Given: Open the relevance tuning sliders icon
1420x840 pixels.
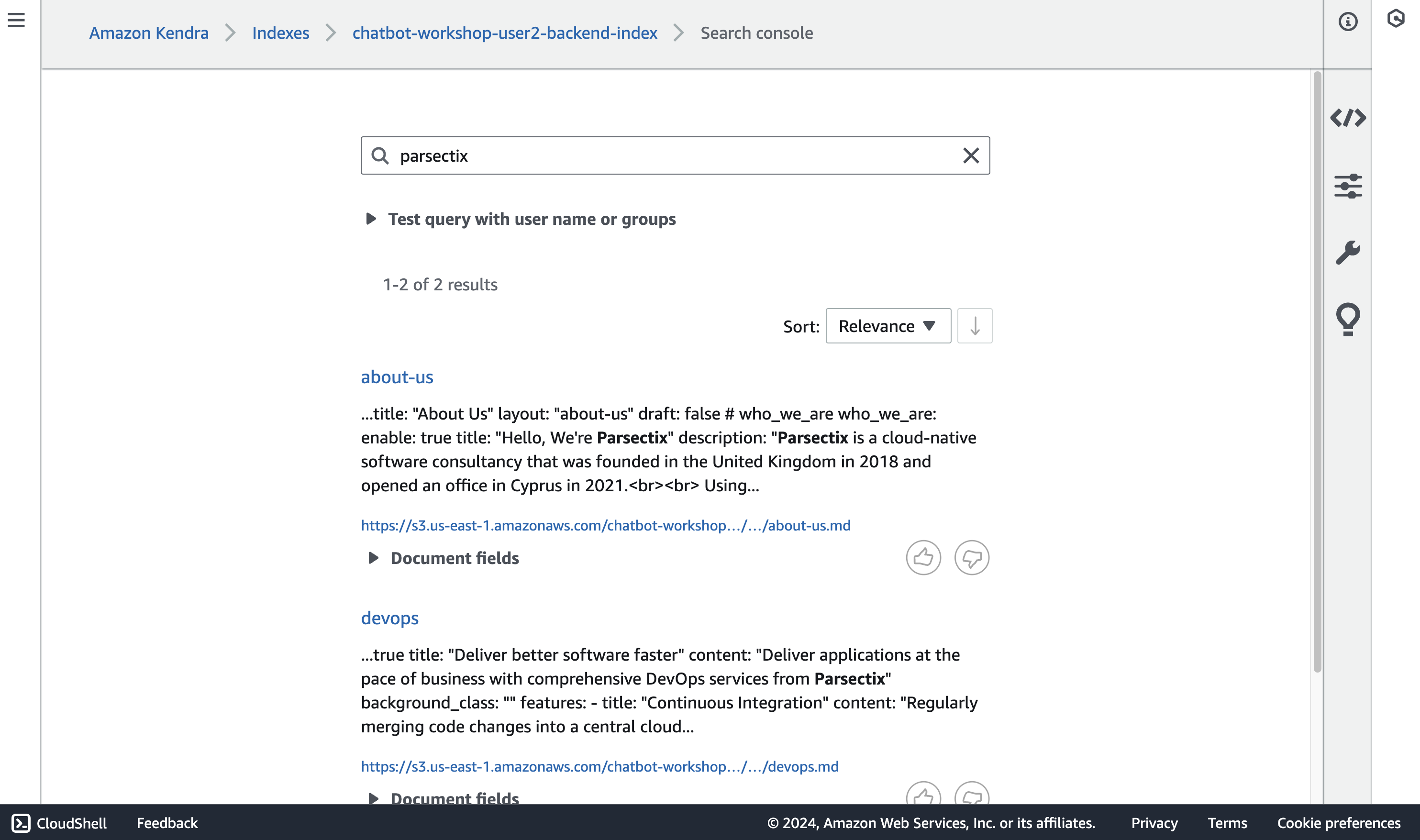Looking at the screenshot, I should (x=1348, y=186).
